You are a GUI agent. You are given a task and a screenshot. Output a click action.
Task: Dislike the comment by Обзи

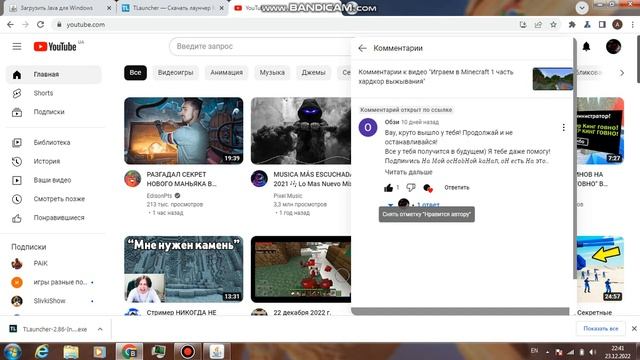point(411,188)
